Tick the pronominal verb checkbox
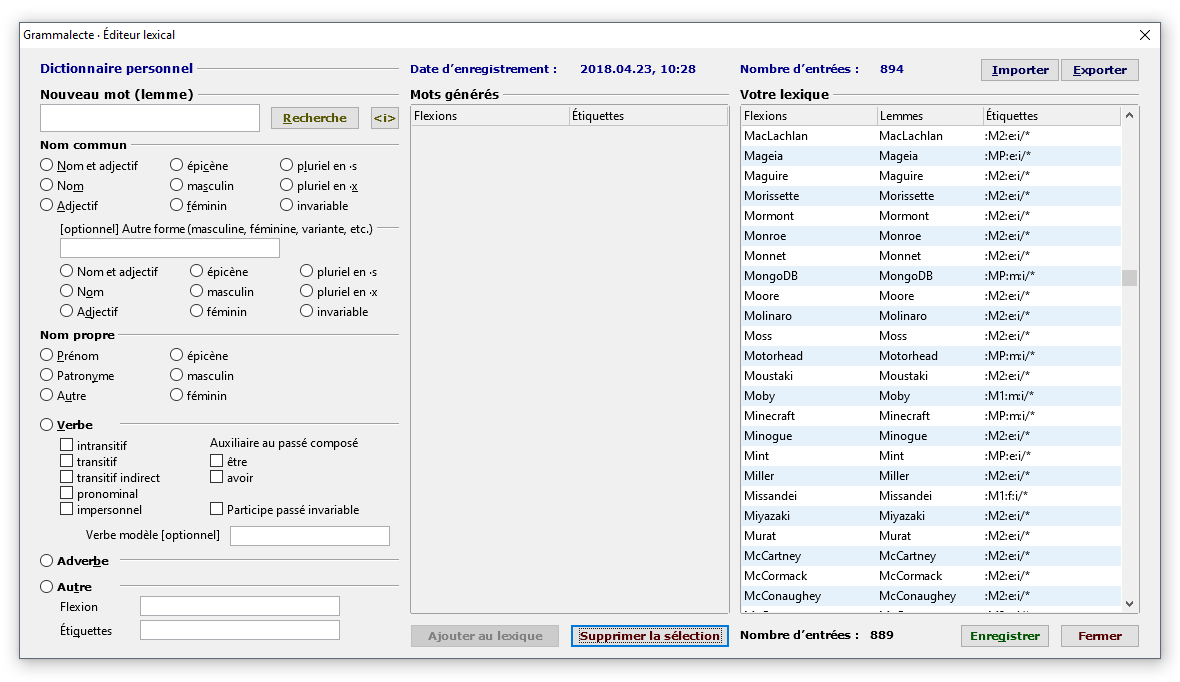 click(x=67, y=493)
